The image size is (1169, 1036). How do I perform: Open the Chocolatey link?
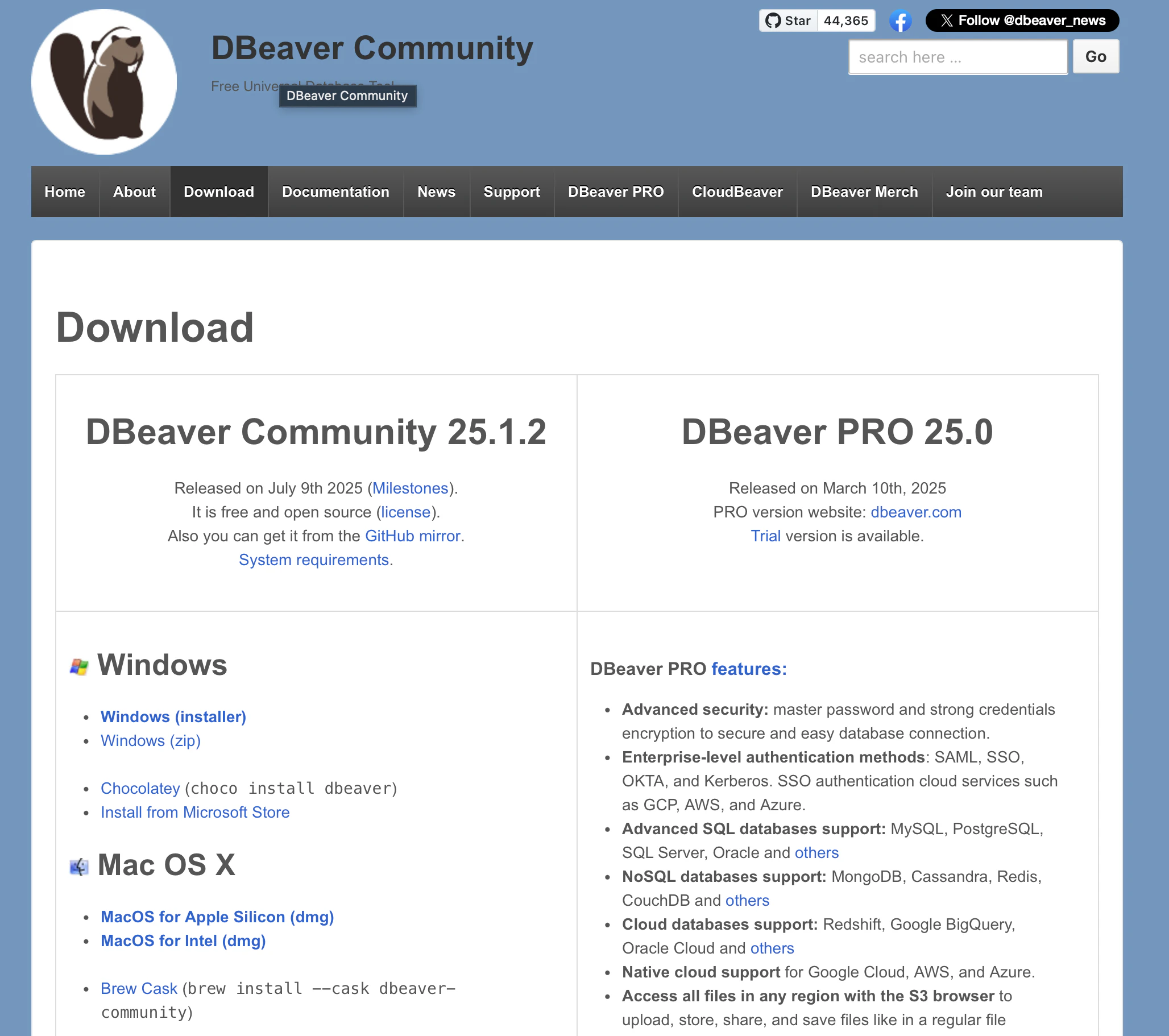140,788
